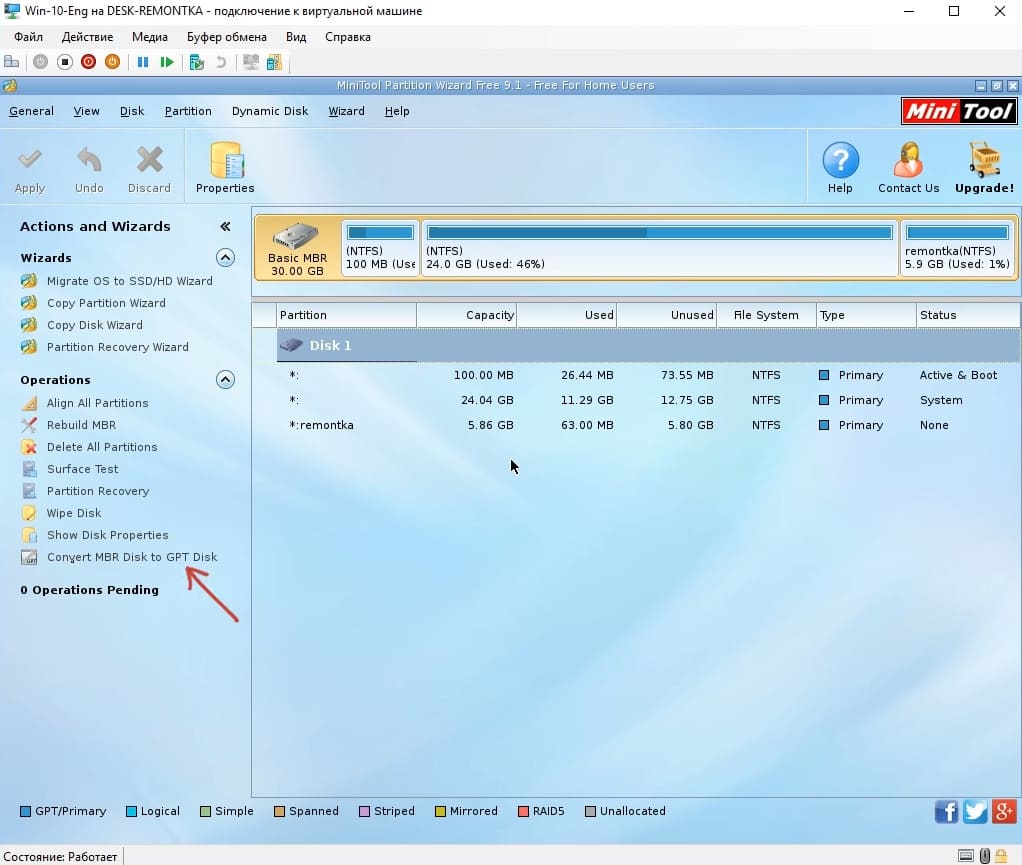The image size is (1022, 865).
Task: Click the Undo arrow icon
Action: [x=89, y=160]
